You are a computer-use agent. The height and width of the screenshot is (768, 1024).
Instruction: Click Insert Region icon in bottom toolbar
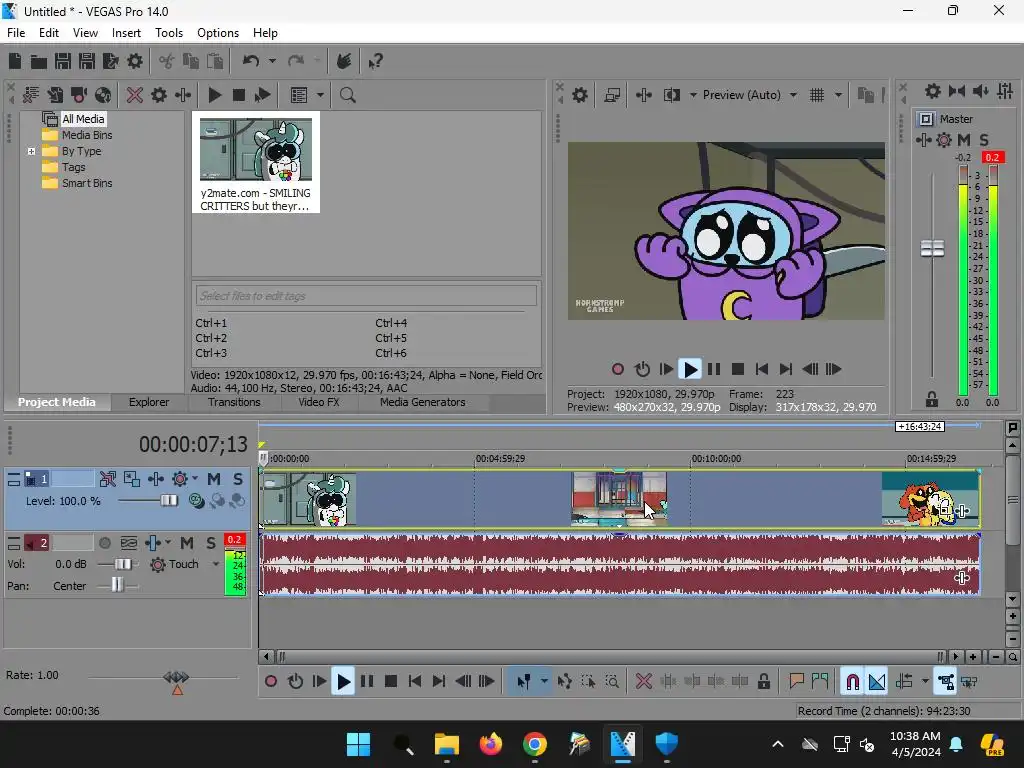click(x=820, y=682)
